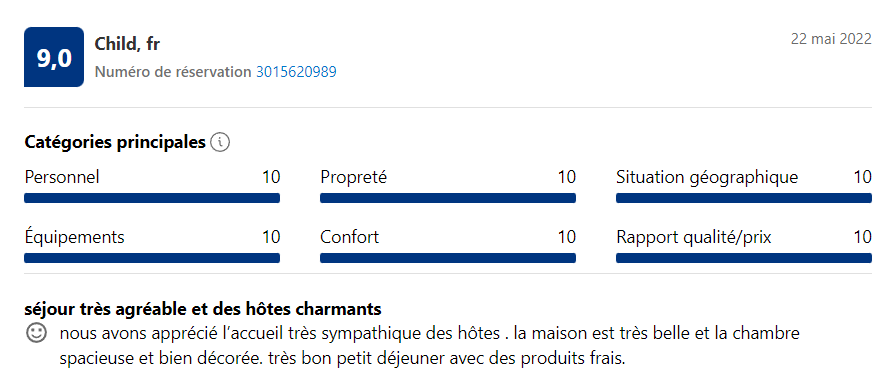Viewport: 893px width, 387px height.
Task: Click the Propreté rating bar
Action: click(448, 198)
